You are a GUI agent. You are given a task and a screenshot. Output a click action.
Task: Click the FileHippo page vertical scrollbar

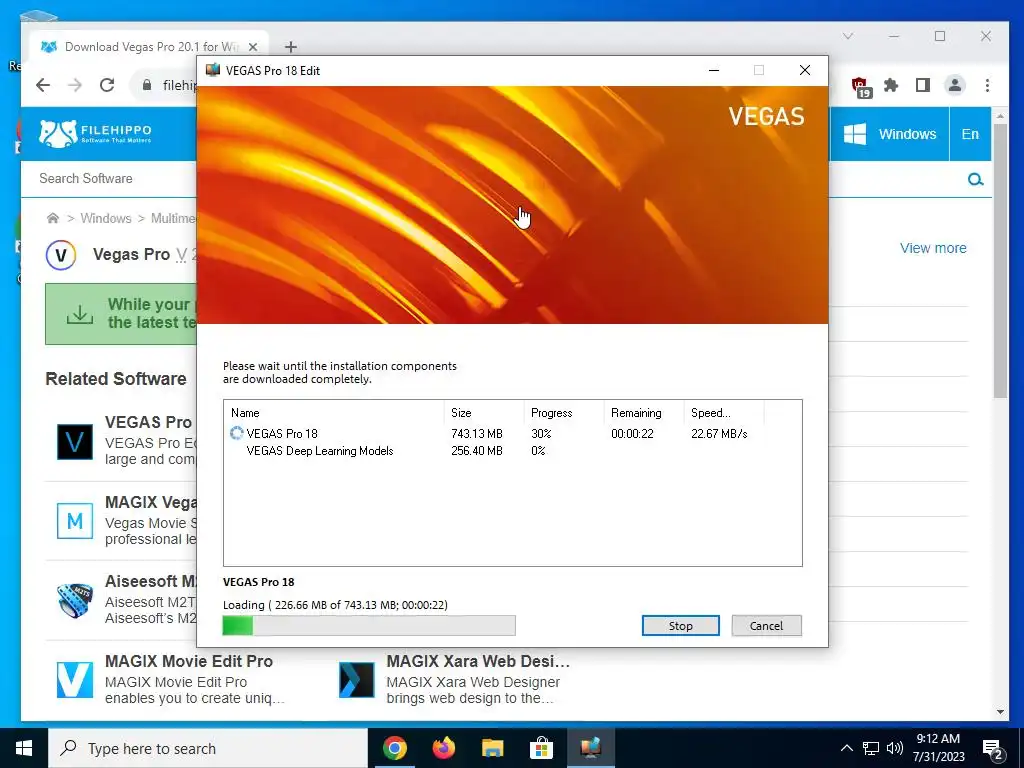pyautogui.click(x=1000, y=261)
